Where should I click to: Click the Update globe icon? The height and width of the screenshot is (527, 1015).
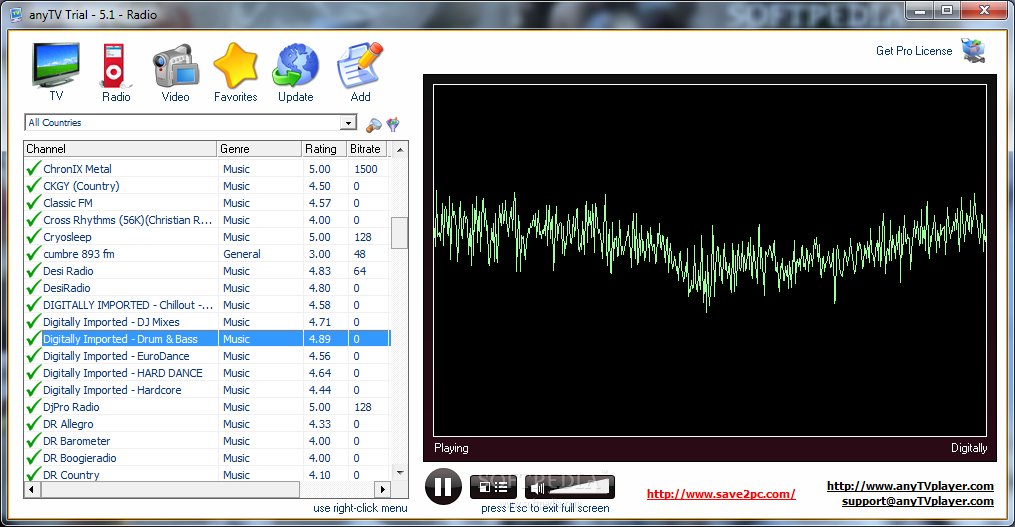[x=295, y=65]
